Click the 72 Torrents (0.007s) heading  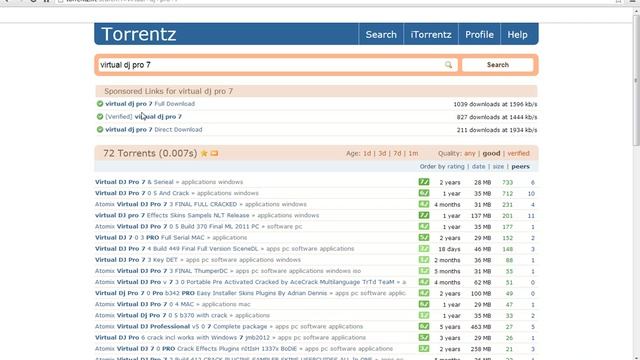tap(150, 153)
